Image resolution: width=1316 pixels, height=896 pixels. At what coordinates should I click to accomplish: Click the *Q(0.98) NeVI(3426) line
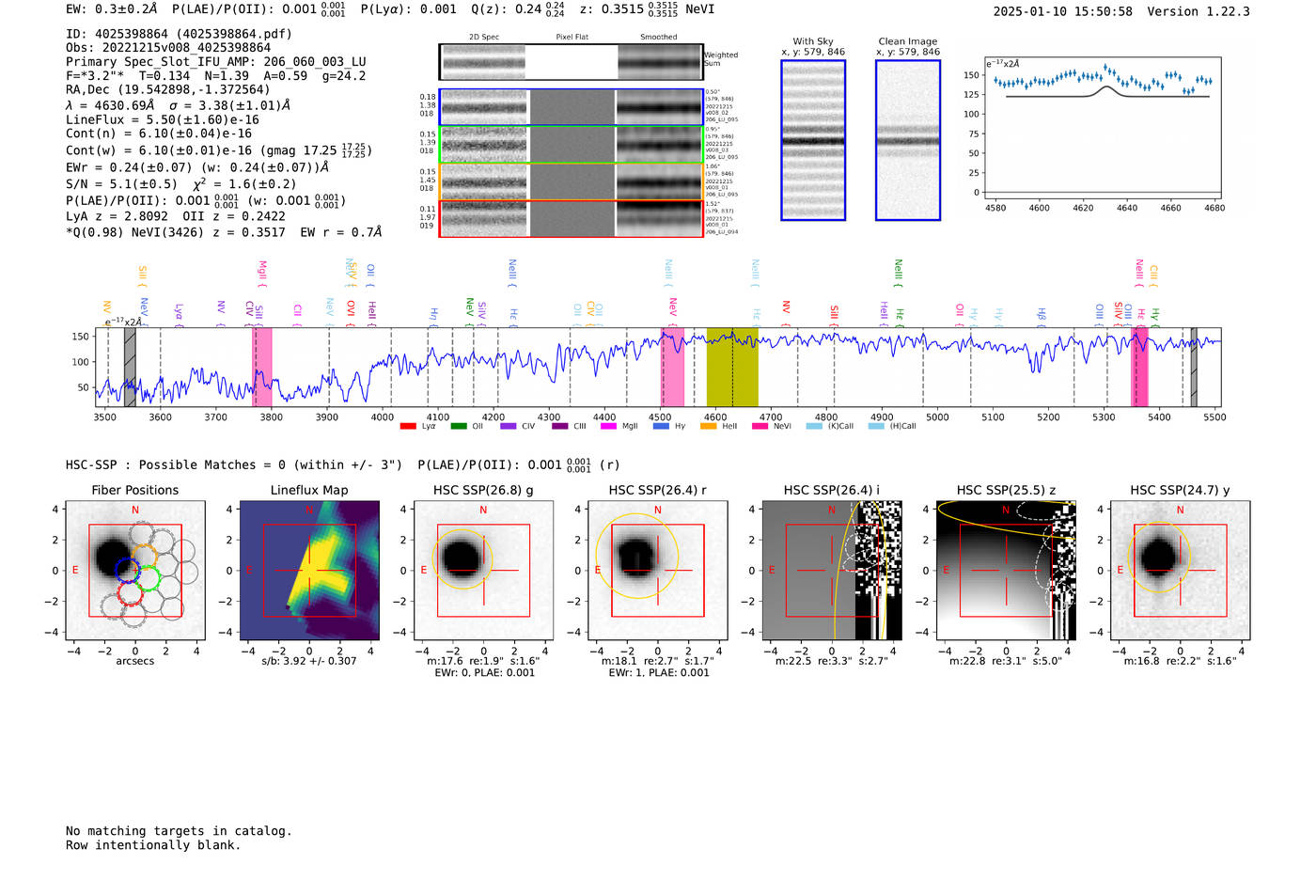coord(224,232)
